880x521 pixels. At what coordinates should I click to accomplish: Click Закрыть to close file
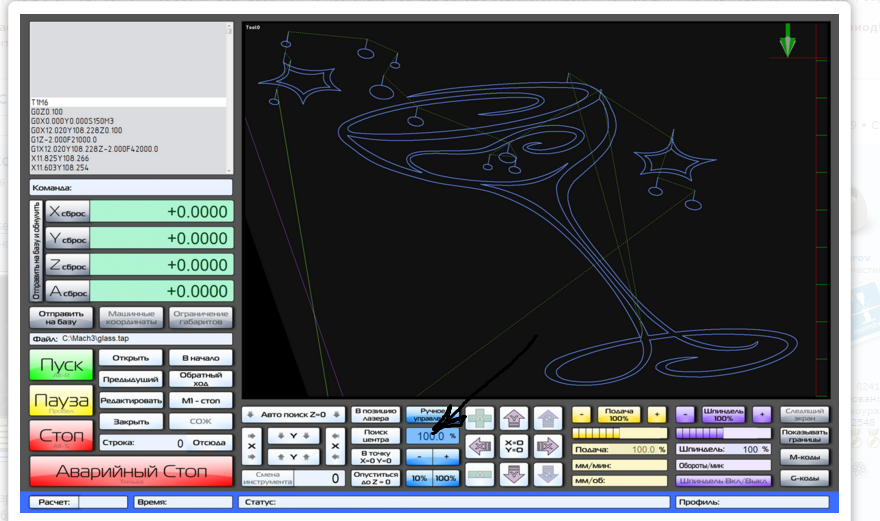tap(131, 421)
